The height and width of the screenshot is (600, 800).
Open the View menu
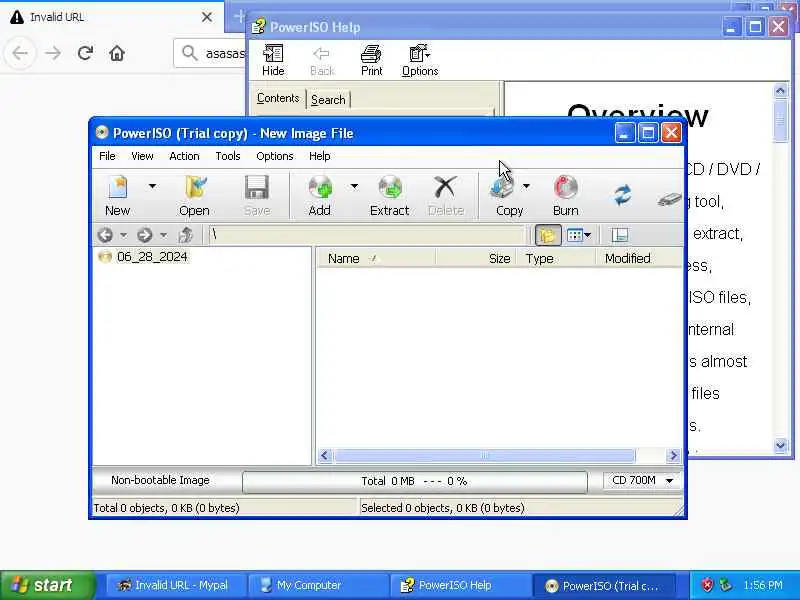pos(142,156)
